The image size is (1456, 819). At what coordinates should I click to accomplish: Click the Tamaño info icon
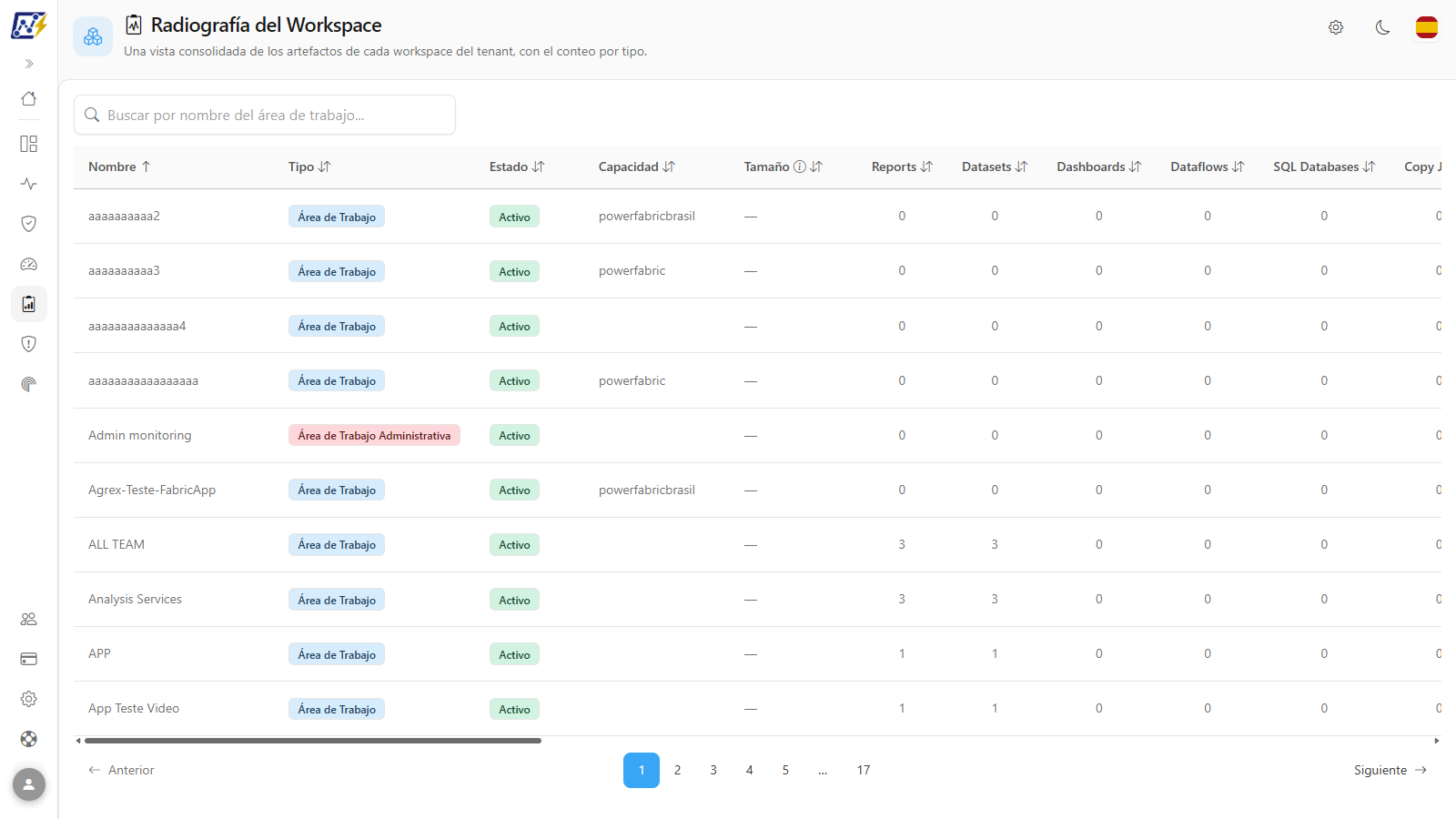click(x=800, y=167)
